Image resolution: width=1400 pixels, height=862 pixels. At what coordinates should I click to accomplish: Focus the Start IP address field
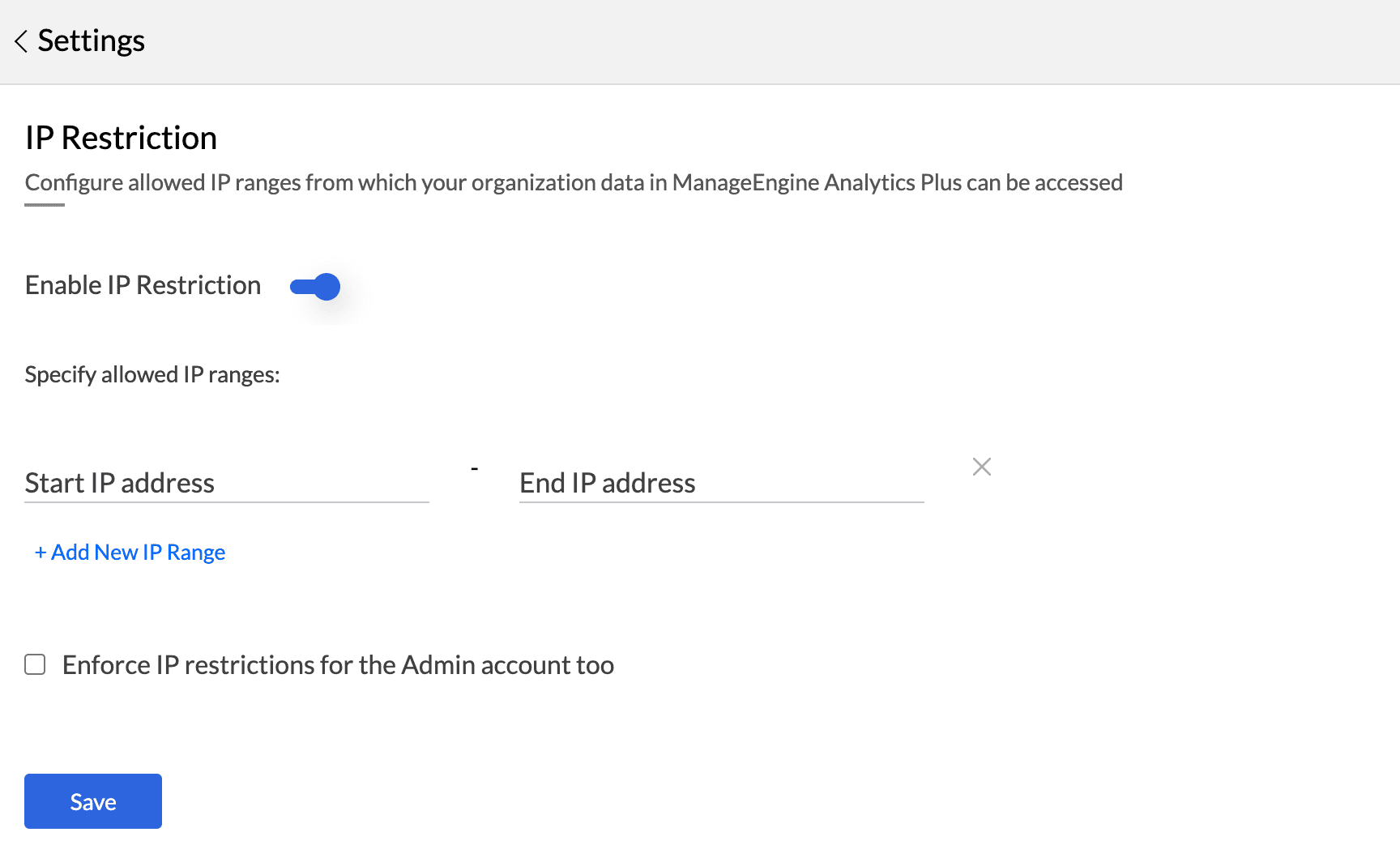226,483
